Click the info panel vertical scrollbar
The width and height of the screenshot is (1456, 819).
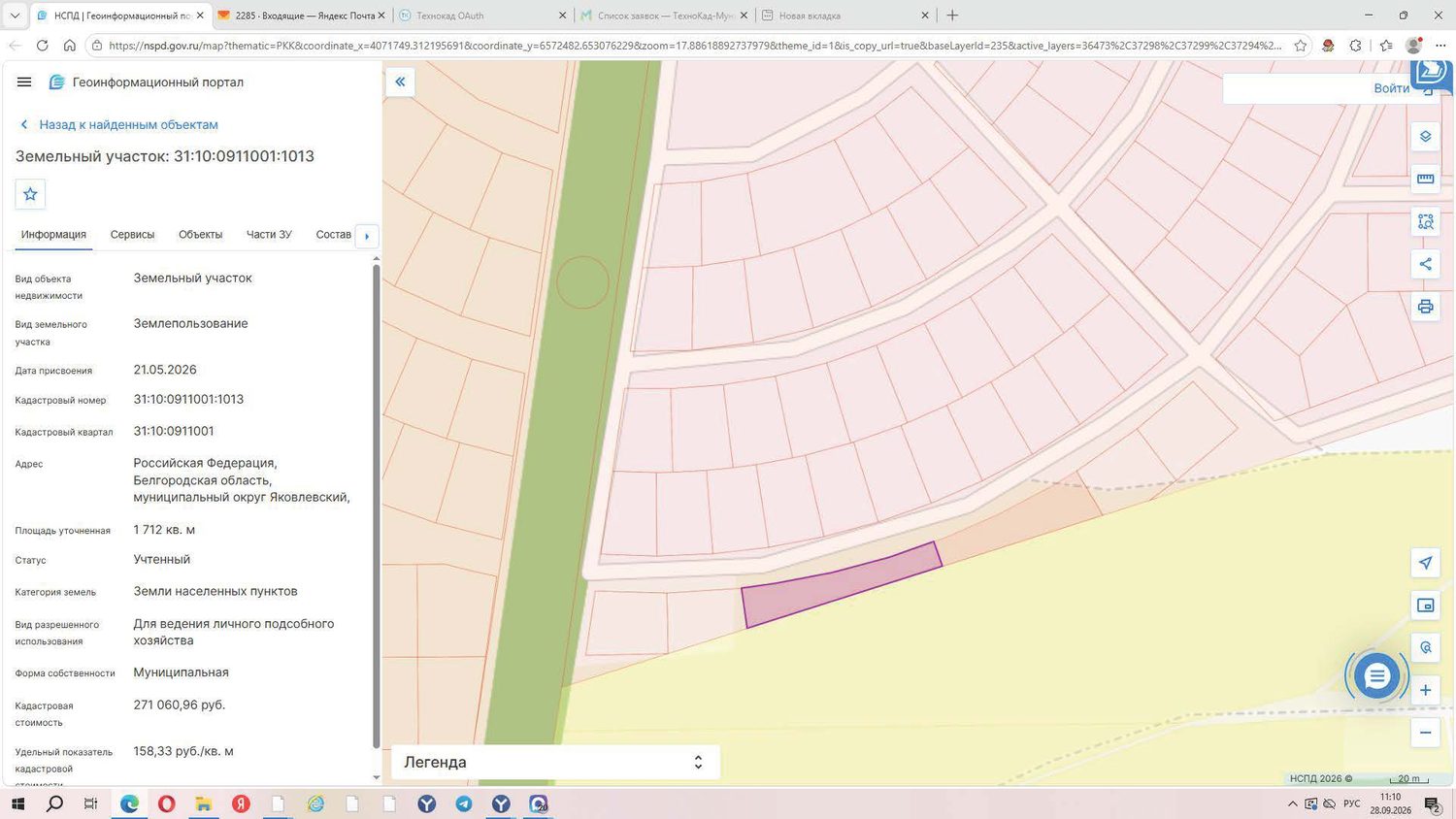click(377, 505)
